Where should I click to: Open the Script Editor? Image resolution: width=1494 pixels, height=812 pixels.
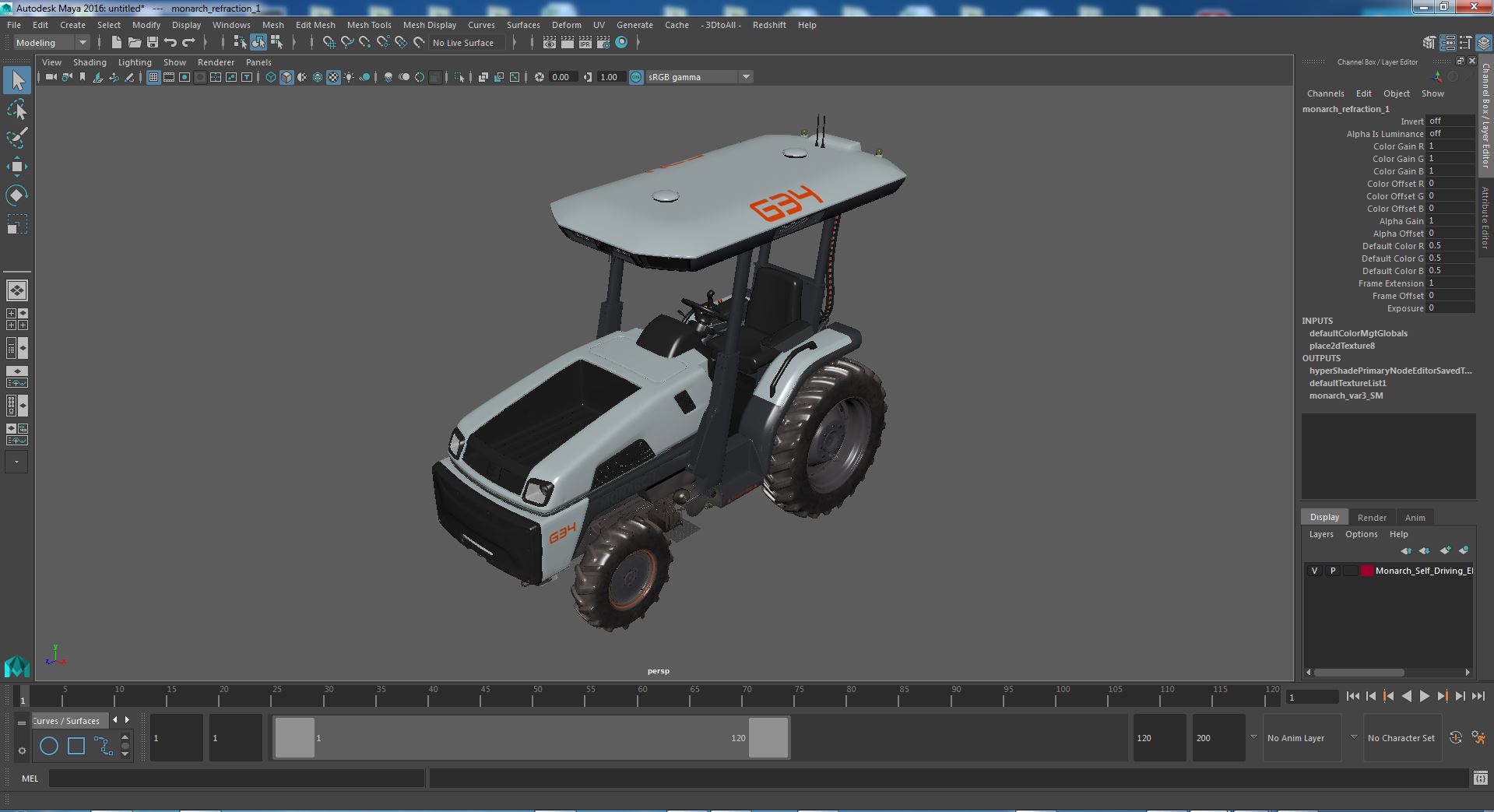point(1480,778)
